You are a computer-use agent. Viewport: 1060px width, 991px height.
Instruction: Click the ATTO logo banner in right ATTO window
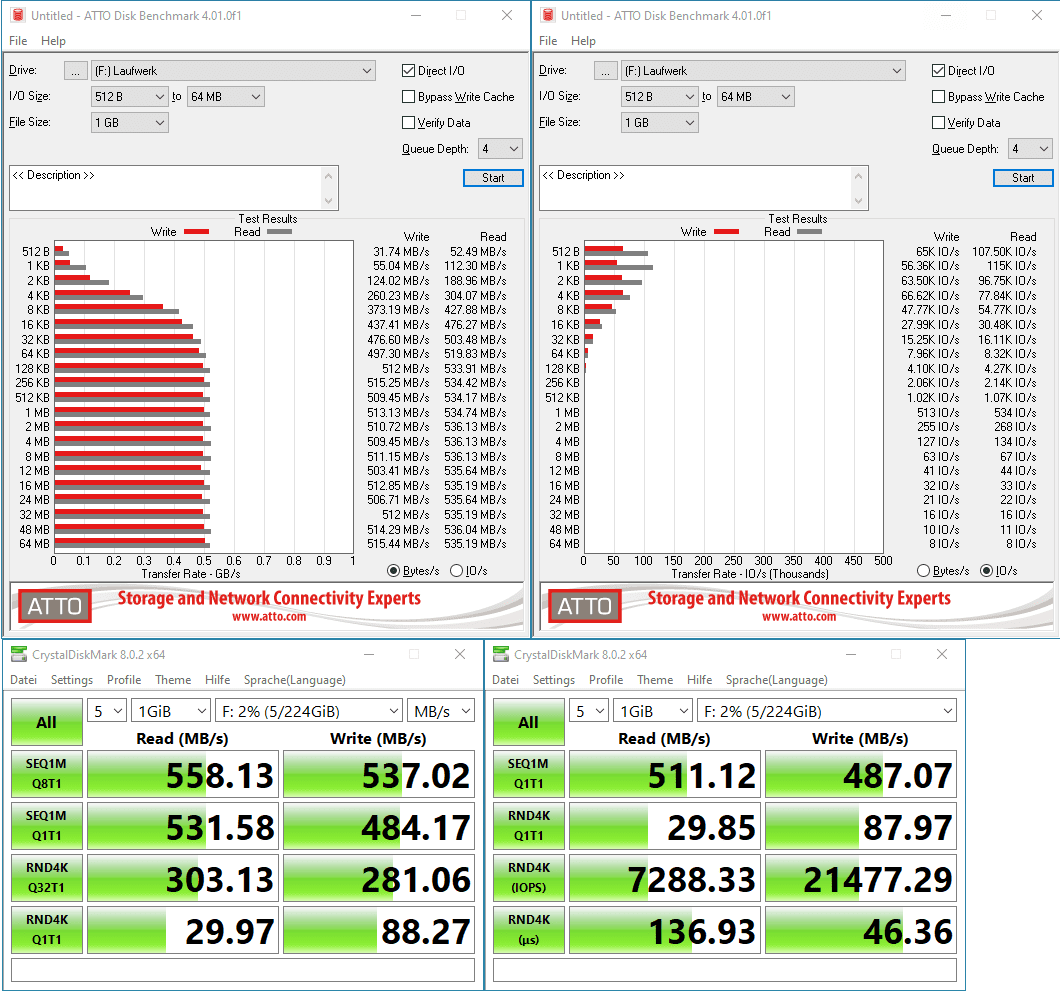[585, 606]
